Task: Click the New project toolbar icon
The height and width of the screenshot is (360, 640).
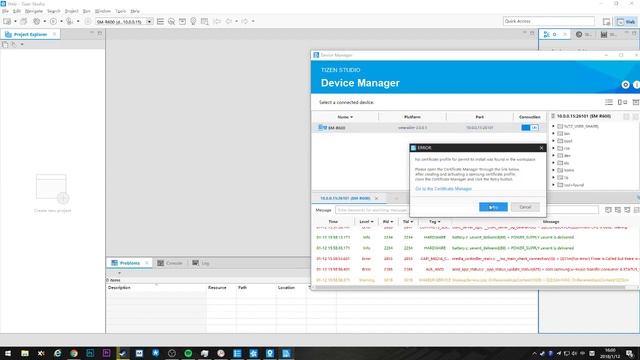Action: coord(7,21)
